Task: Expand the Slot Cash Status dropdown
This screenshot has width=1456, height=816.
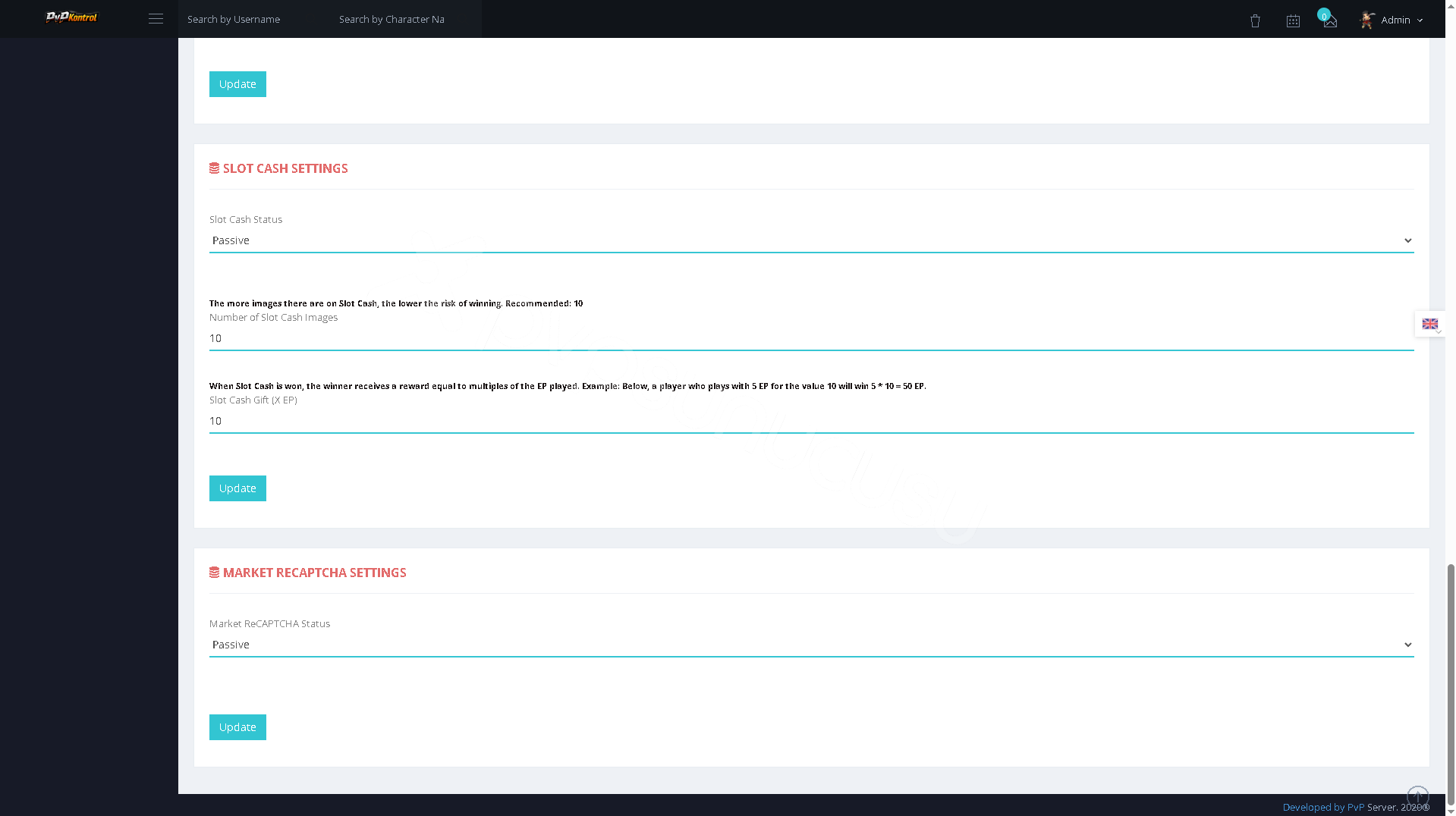Action: coord(811,240)
